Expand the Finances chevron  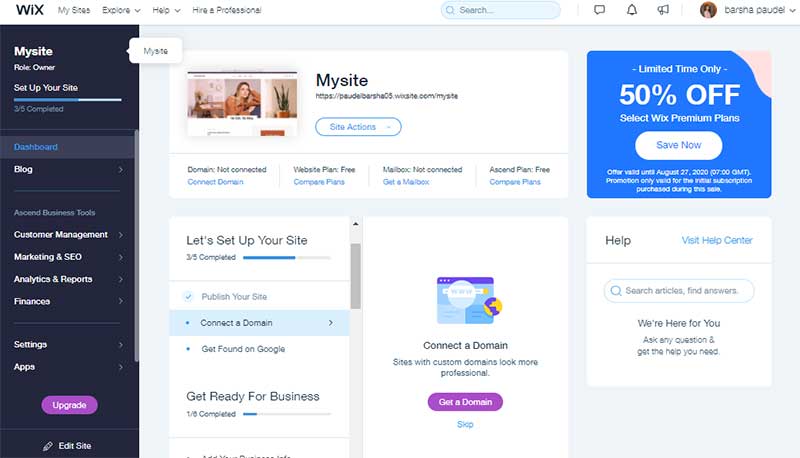pyautogui.click(x=120, y=301)
